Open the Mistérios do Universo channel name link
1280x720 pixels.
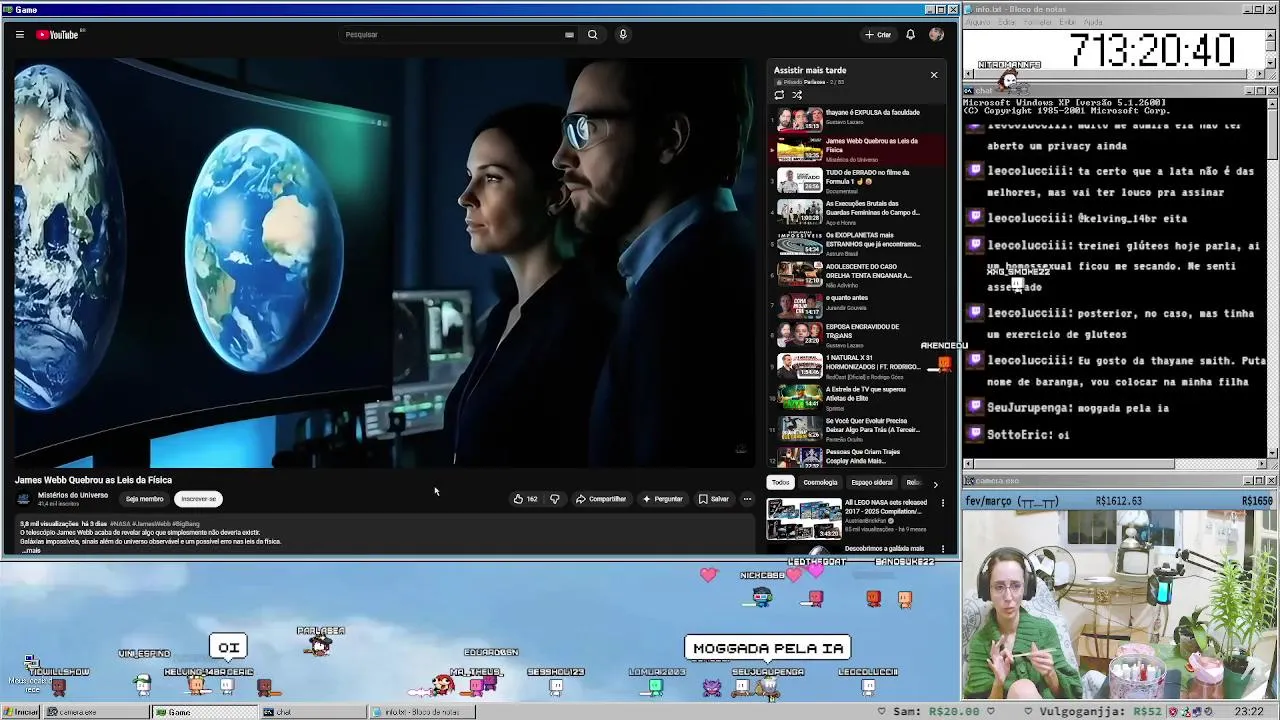click(x=73, y=495)
